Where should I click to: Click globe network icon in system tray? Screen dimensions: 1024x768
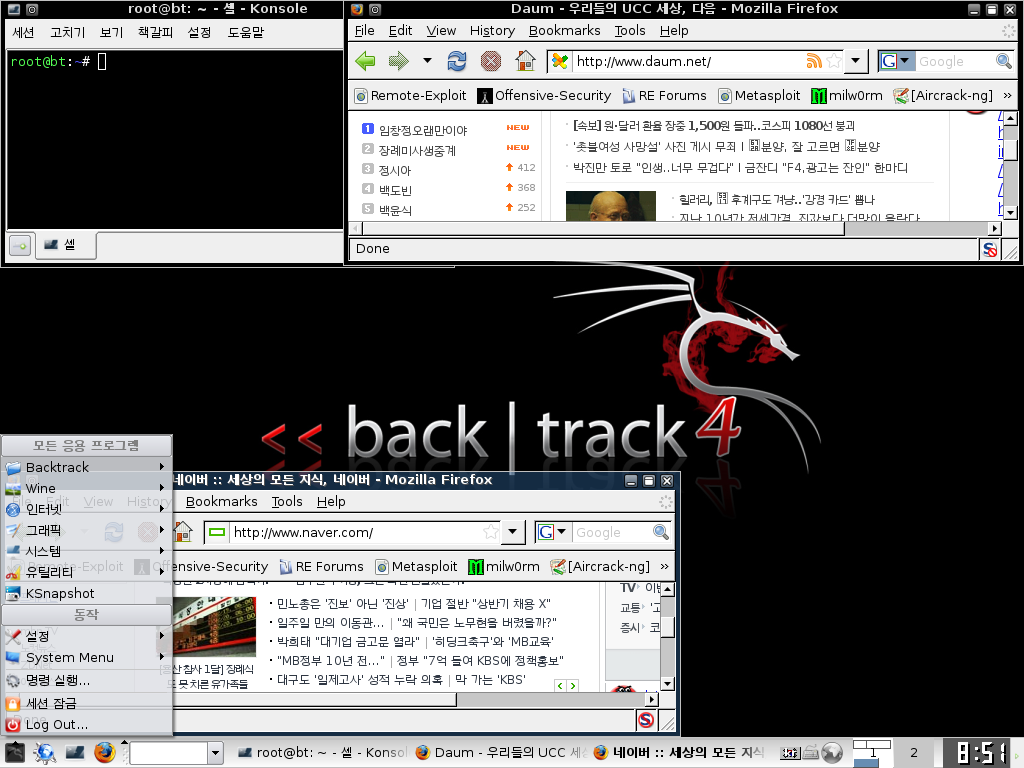[x=832, y=753]
